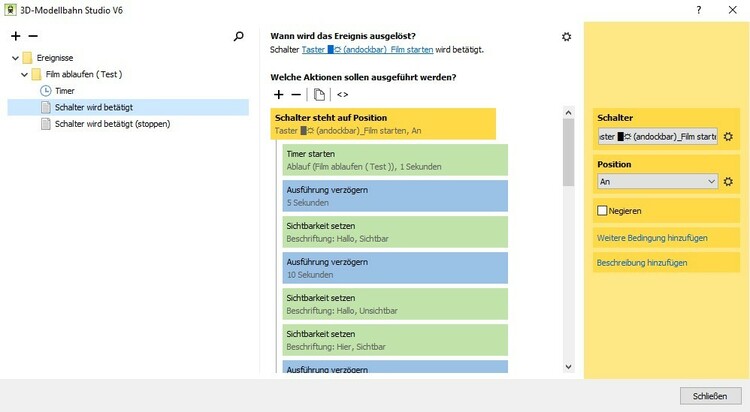Viewport: 750px width, 412px height.
Task: Click Weitere Bedingung hinzufügen
Action: 652,238
